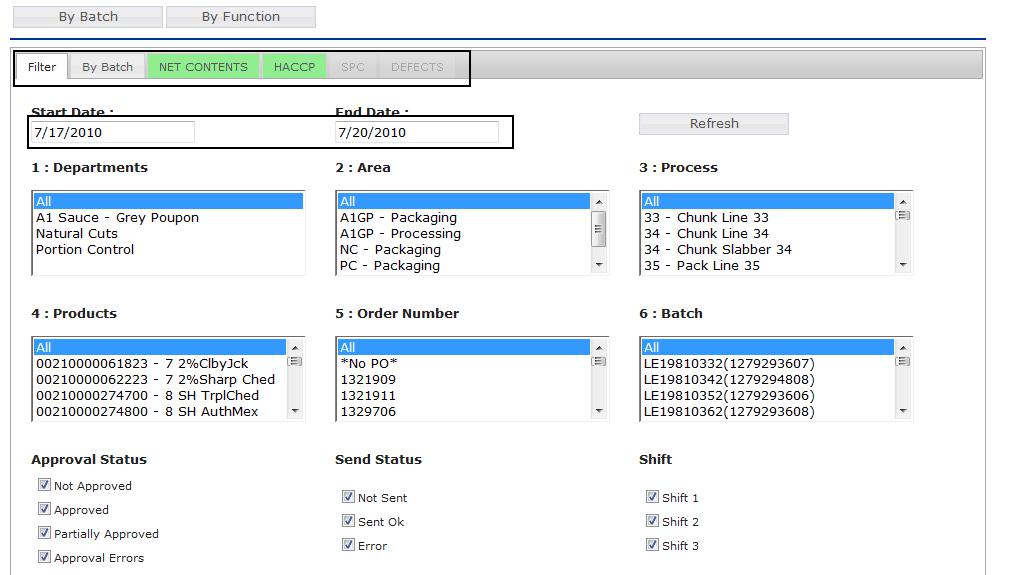Switch to the NET CONTENTS tab

point(203,67)
